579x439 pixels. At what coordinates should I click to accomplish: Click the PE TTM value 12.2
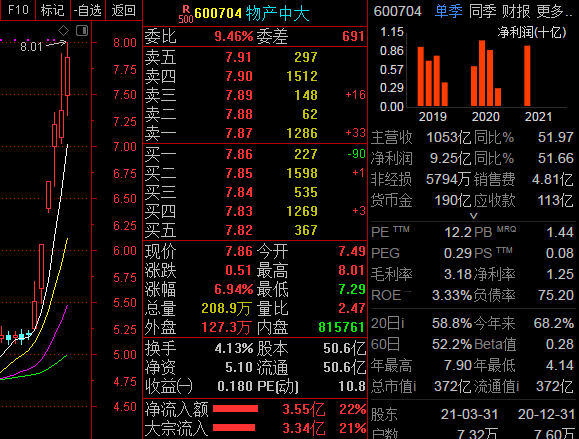click(458, 232)
